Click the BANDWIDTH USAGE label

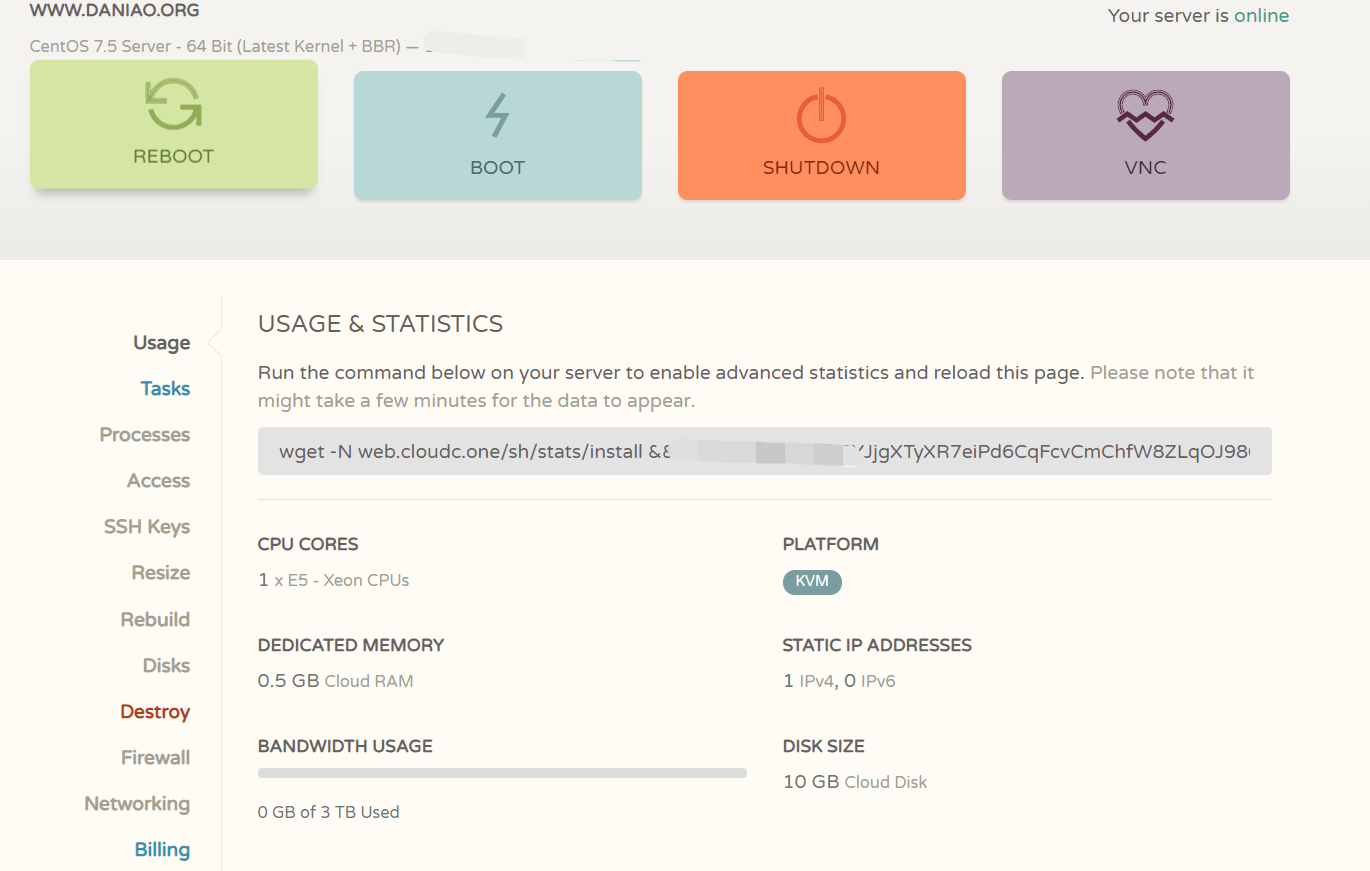[x=345, y=746]
